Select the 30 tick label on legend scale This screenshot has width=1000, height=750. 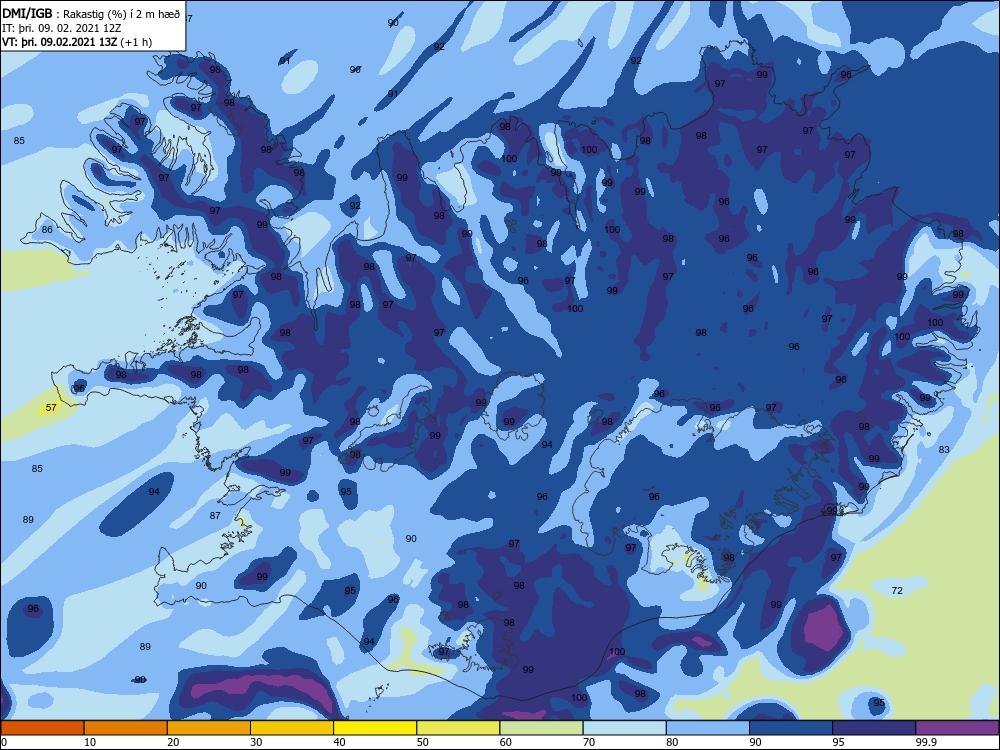tap(256, 742)
